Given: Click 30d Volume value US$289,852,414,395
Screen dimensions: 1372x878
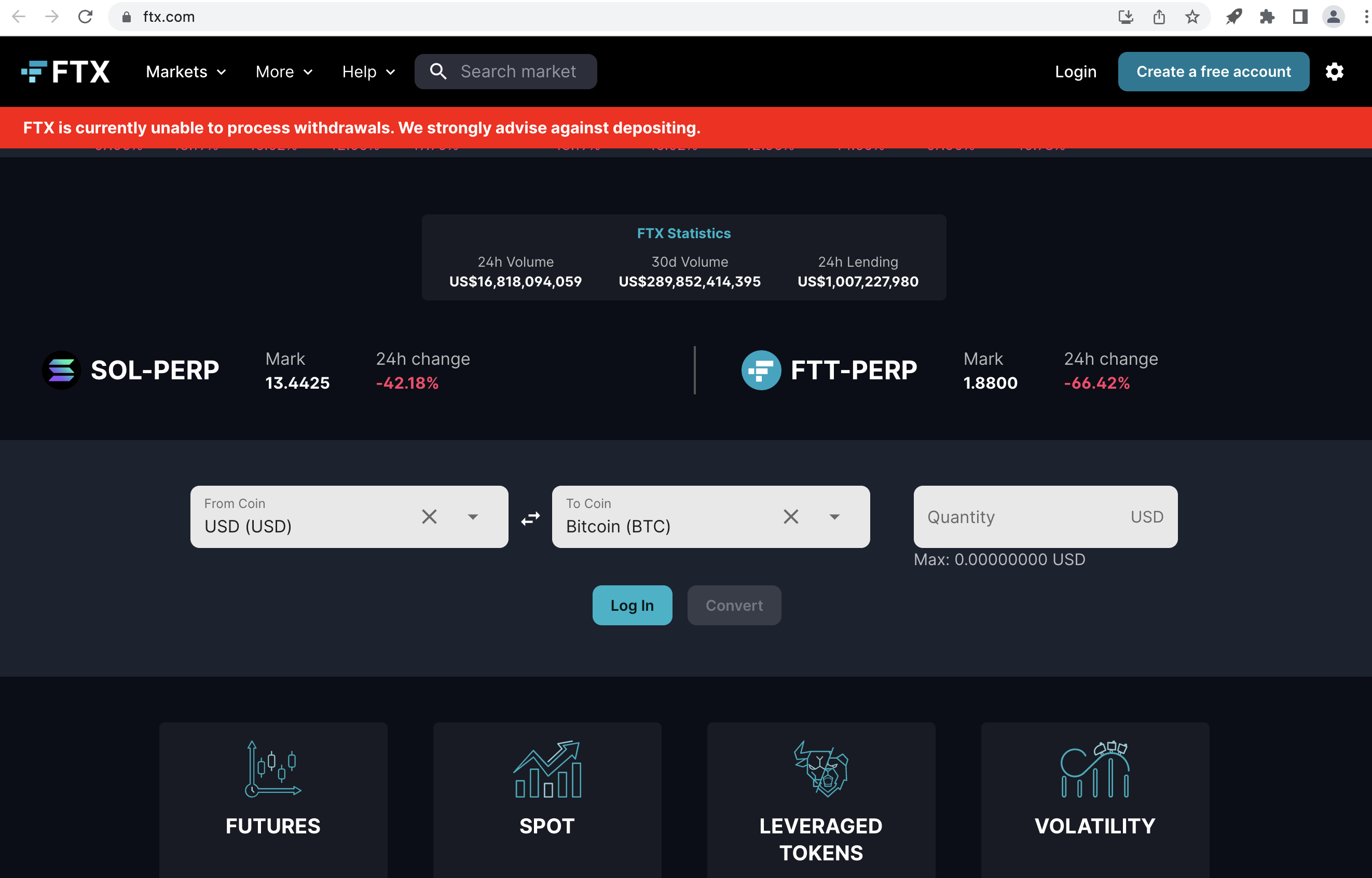Looking at the screenshot, I should [689, 281].
